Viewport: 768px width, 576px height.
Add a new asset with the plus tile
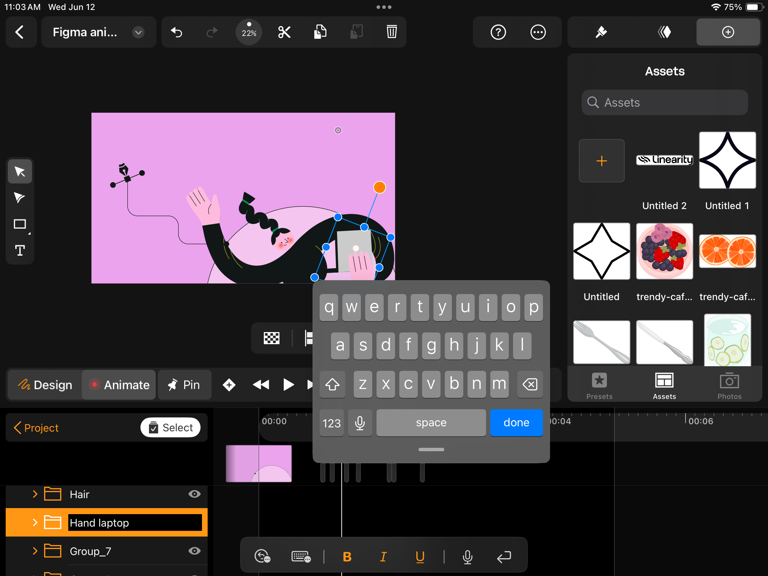pos(601,161)
